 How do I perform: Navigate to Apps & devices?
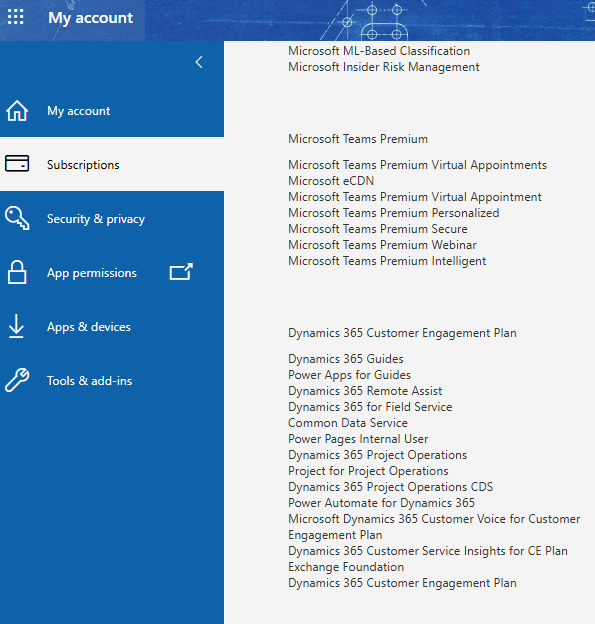[112, 327]
